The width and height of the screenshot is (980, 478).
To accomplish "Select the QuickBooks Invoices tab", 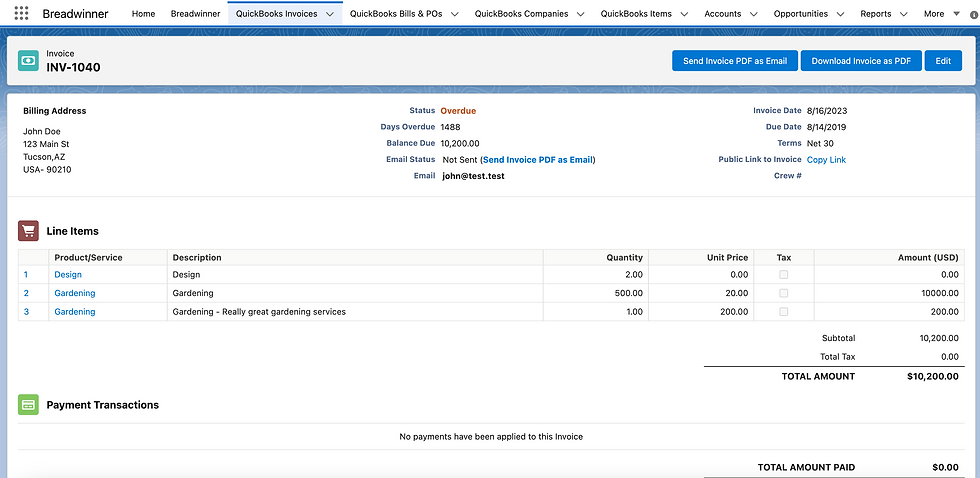I will tap(276, 14).
